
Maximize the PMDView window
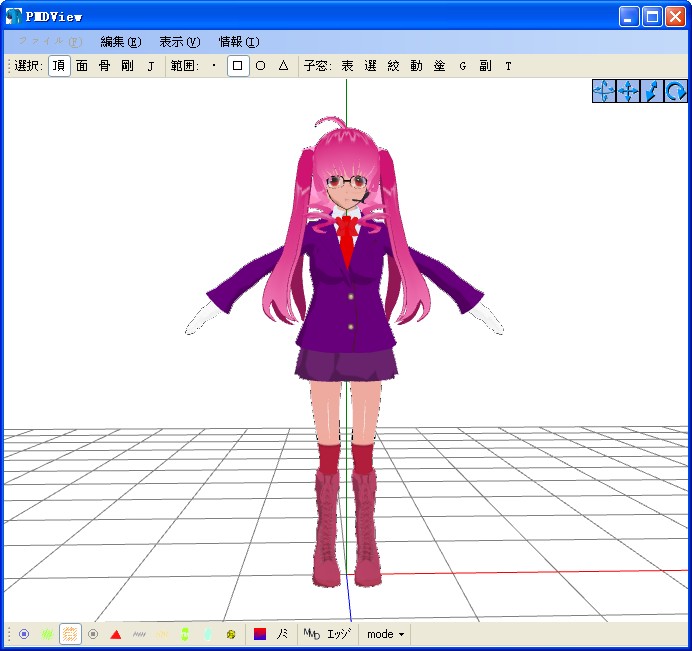(x=652, y=17)
